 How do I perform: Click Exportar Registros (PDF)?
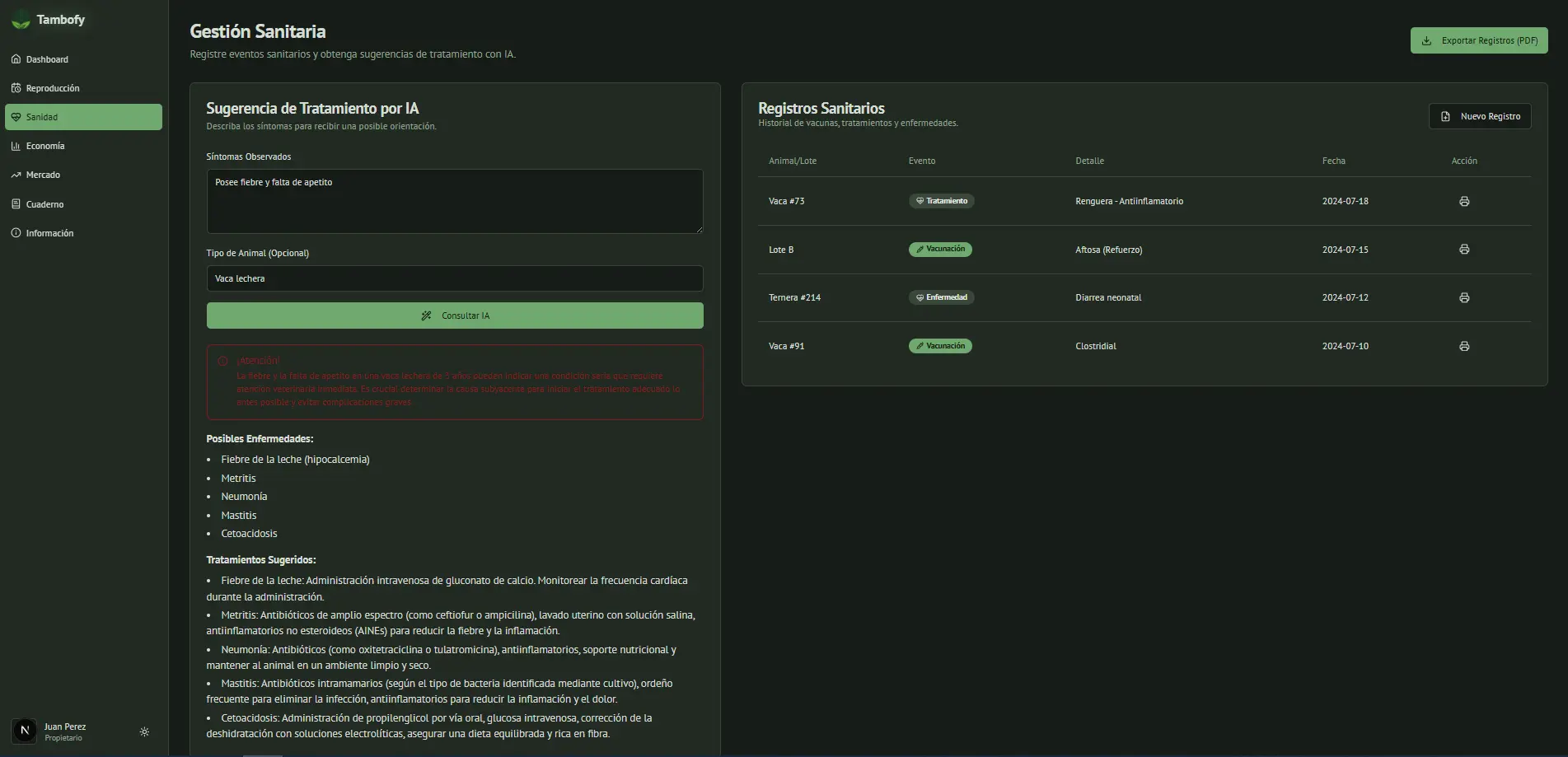click(x=1478, y=40)
